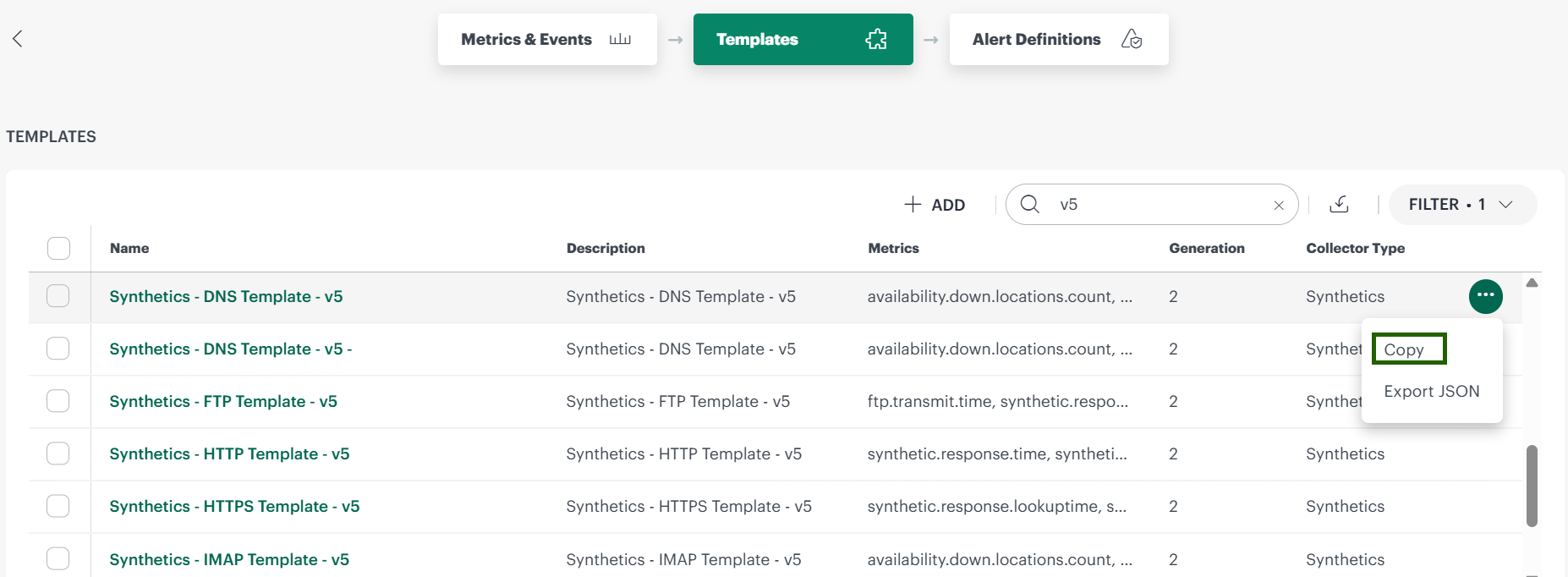Click the back arrow chevron
The height and width of the screenshot is (577, 1568).
pyautogui.click(x=18, y=38)
